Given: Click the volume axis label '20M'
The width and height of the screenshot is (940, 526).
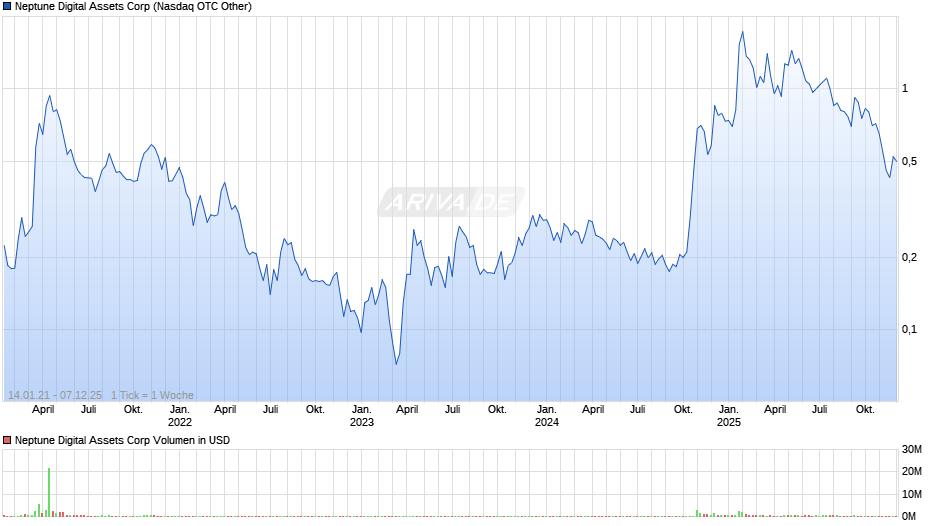Looking at the screenshot, I should click(912, 471).
